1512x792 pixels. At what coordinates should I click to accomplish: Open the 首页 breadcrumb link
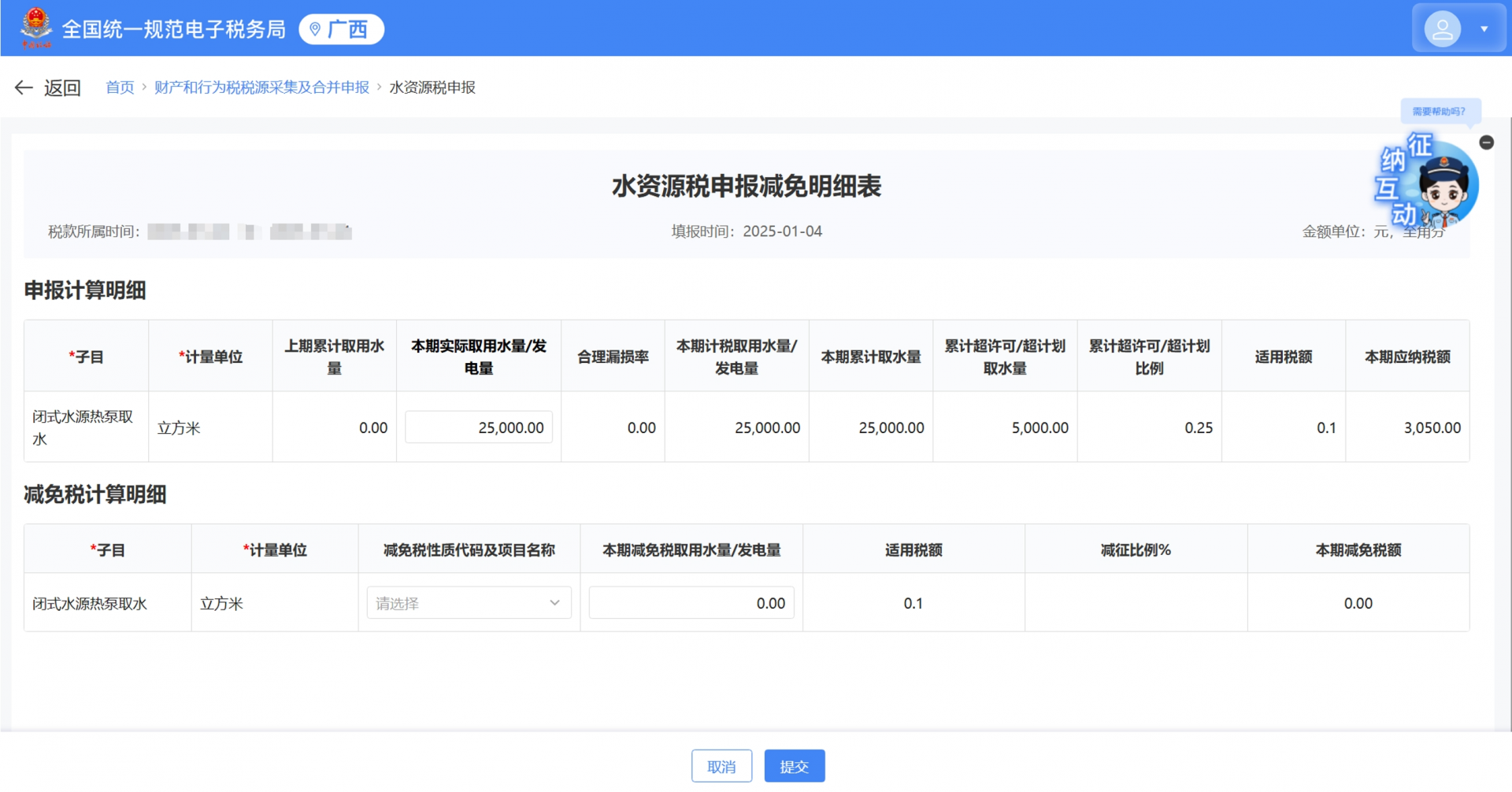coord(120,87)
